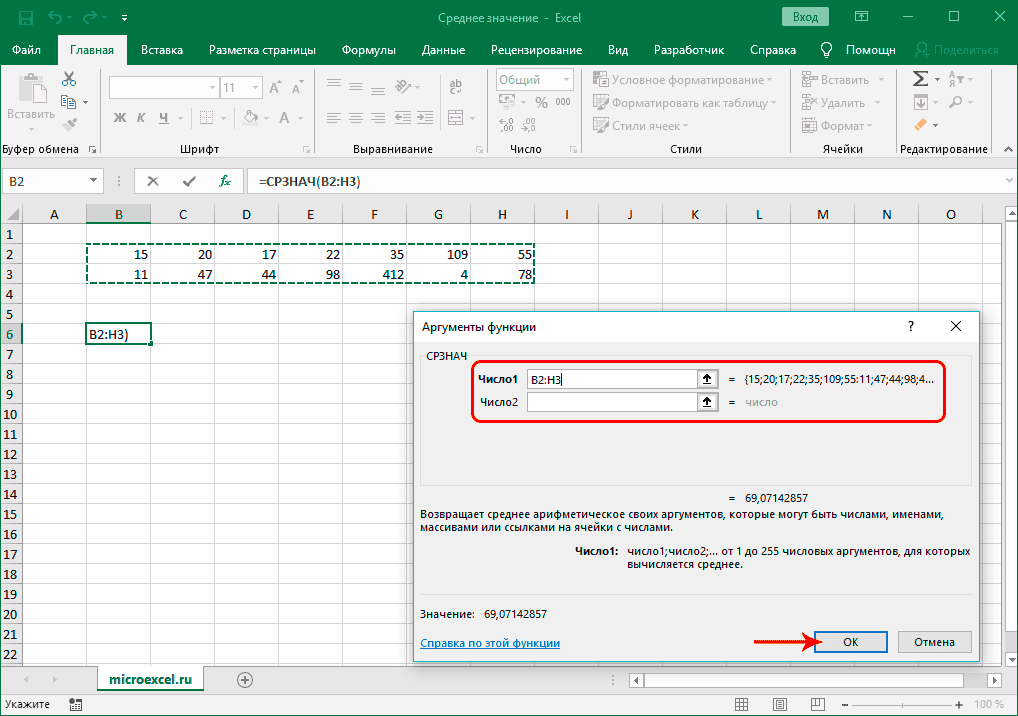Collapse dialog using Число1 range selector icon
The width and height of the screenshot is (1018, 716).
coord(707,379)
